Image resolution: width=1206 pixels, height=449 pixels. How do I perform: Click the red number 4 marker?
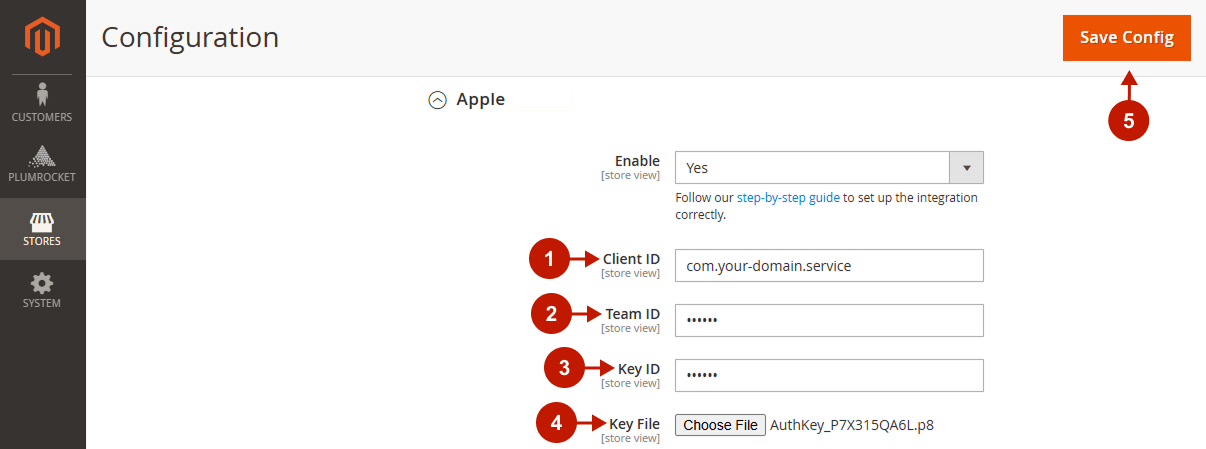click(557, 423)
